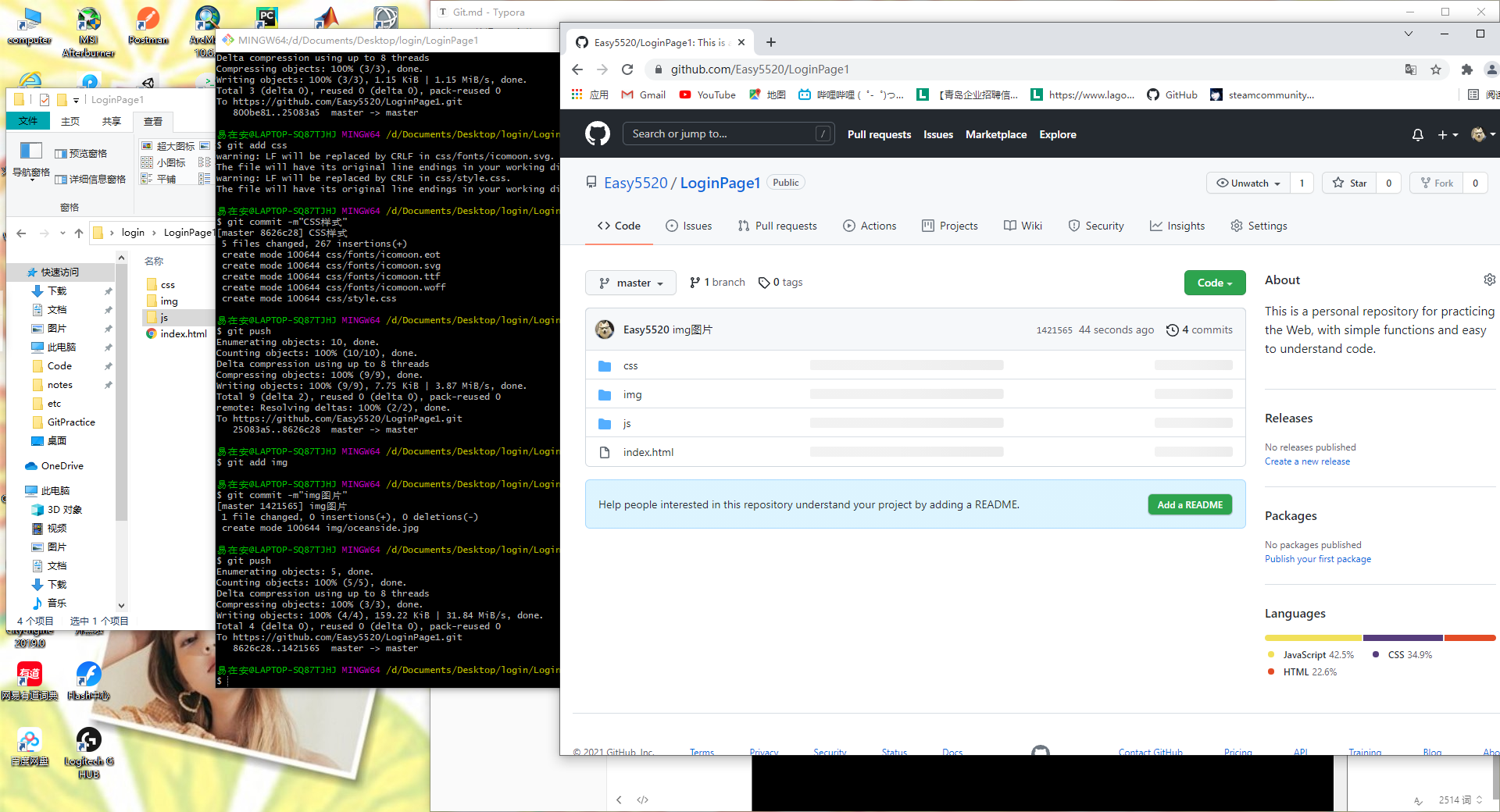Open steamcommunity bookmark
The height and width of the screenshot is (812, 1500).
(x=1262, y=94)
